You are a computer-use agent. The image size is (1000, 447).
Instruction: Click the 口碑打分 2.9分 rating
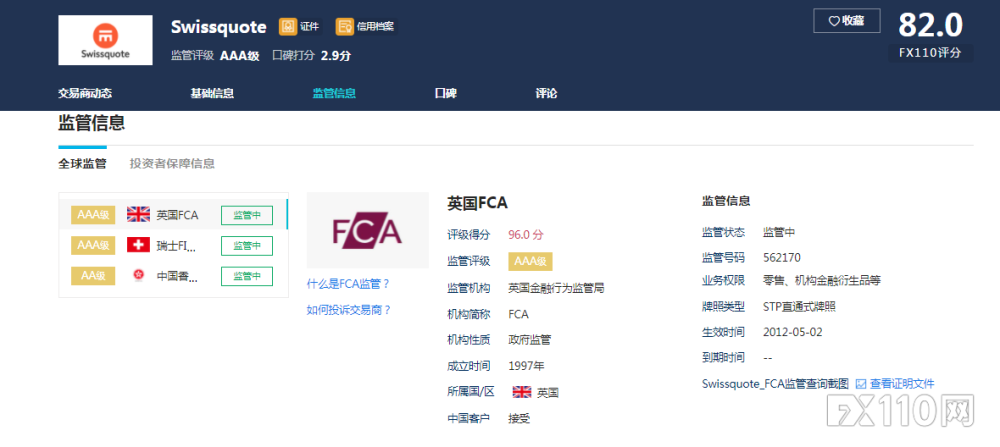312,55
